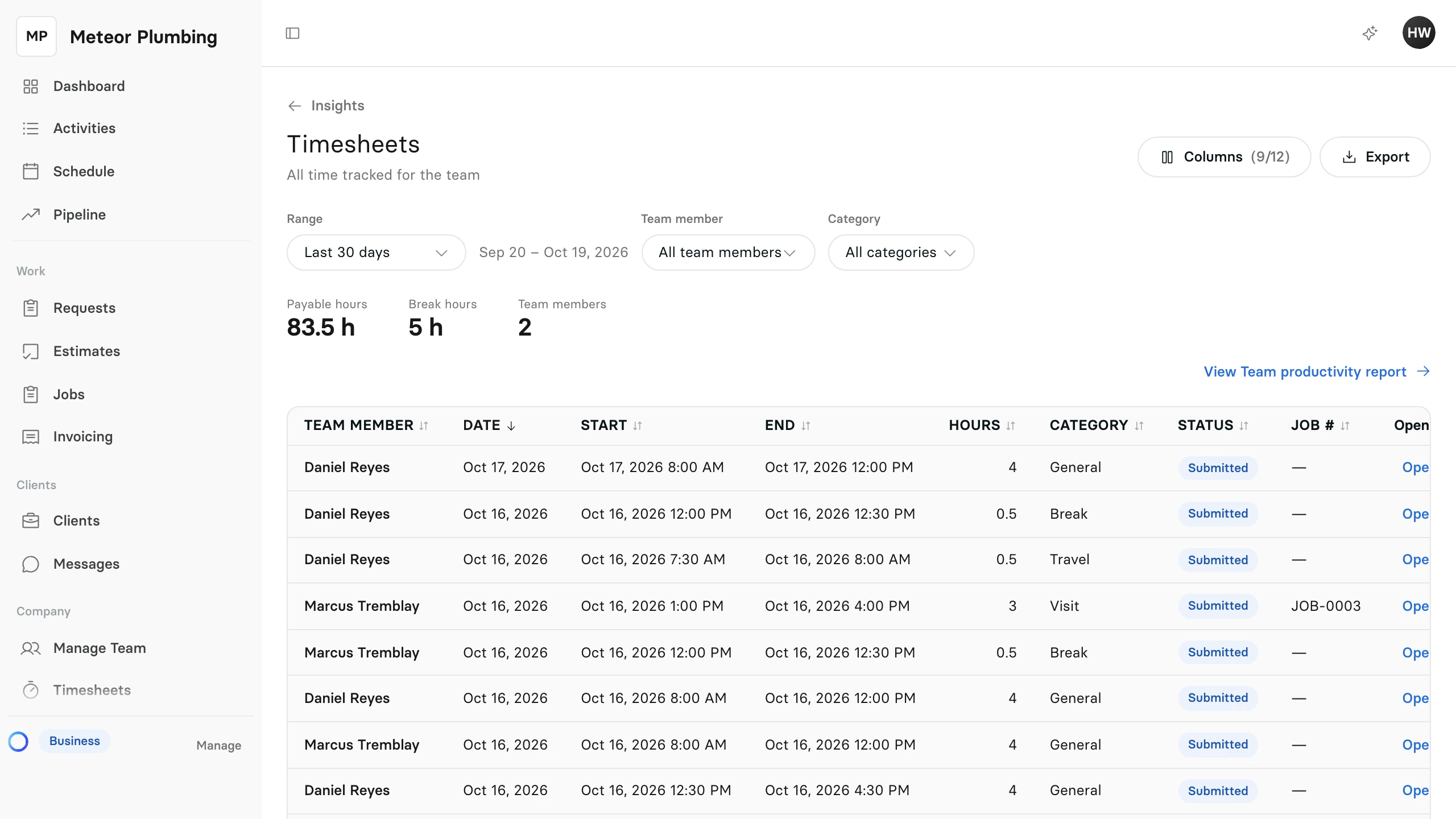1456x819 pixels.
Task: Open the Oct 17 Daniel Reyes entry
Action: coord(1415,468)
